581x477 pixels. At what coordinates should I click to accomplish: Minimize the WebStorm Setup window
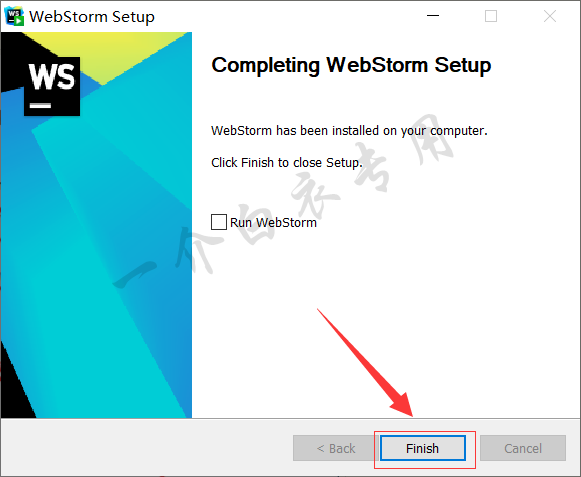tap(433, 16)
